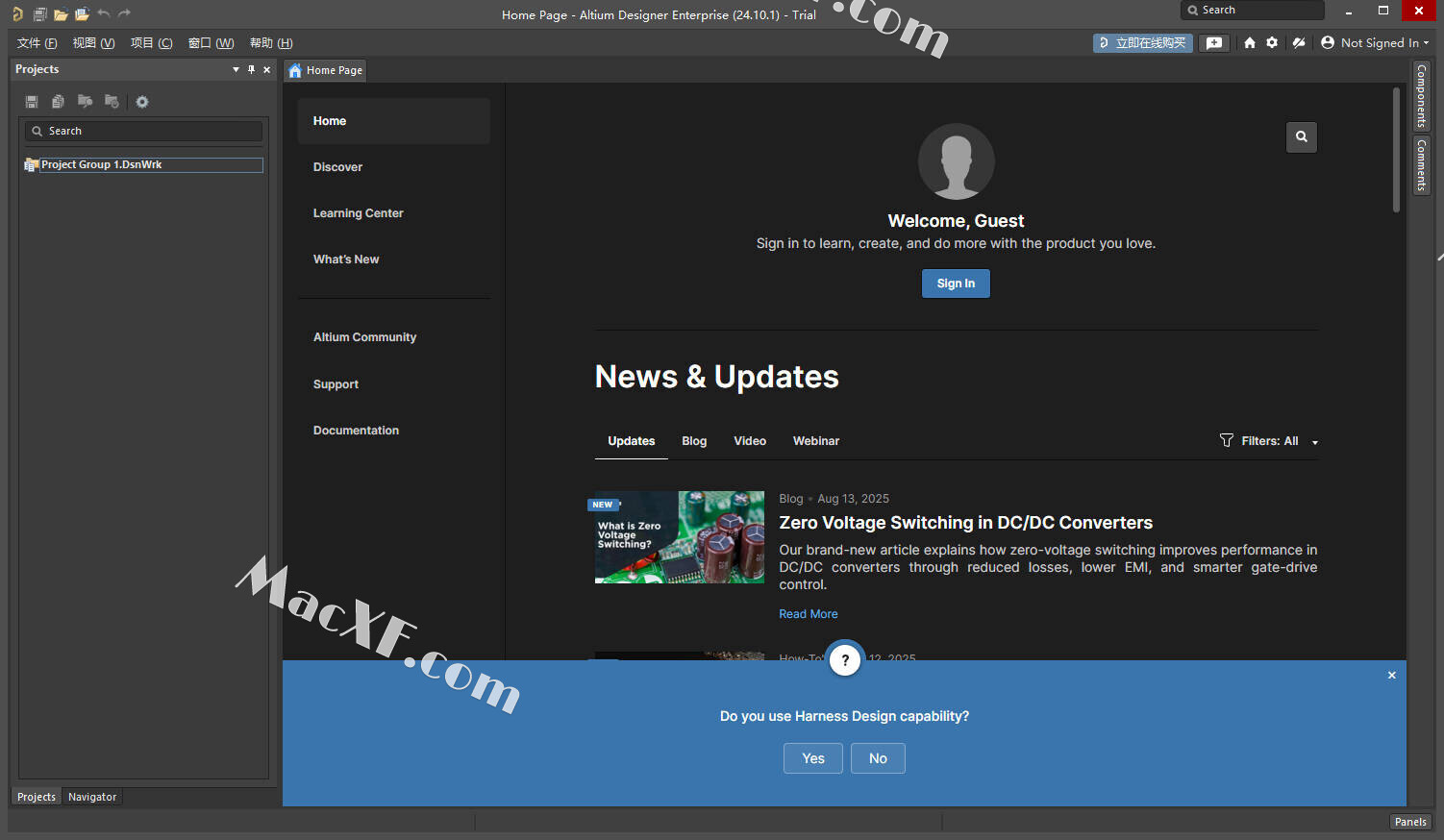Open the Projects panel options dropdown arrow
This screenshot has width=1444, height=840.
pyautogui.click(x=236, y=69)
